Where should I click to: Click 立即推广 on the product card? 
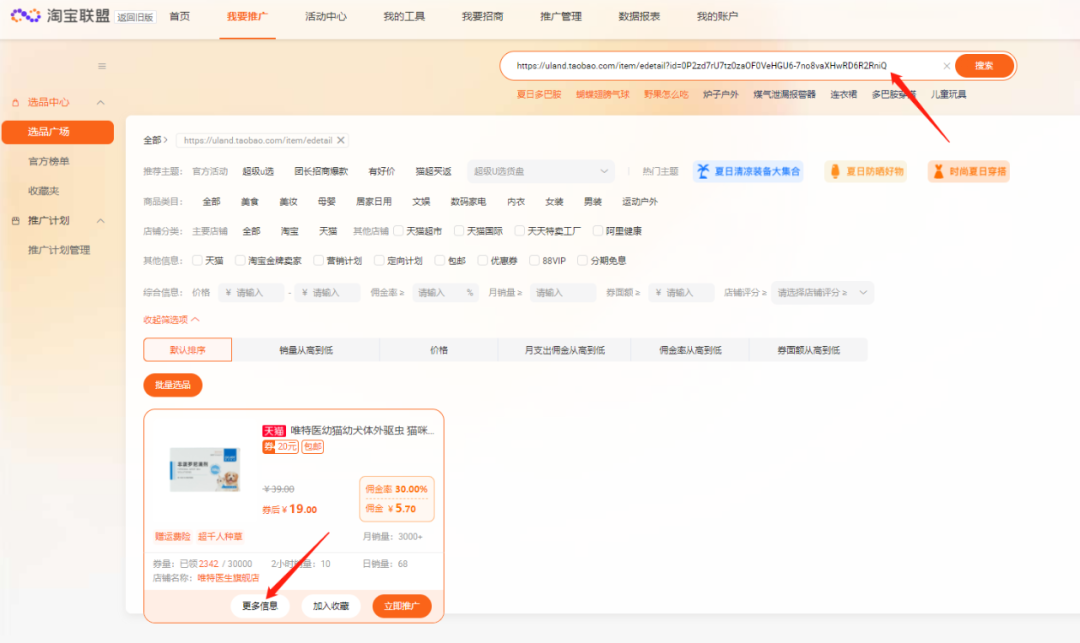pos(402,607)
